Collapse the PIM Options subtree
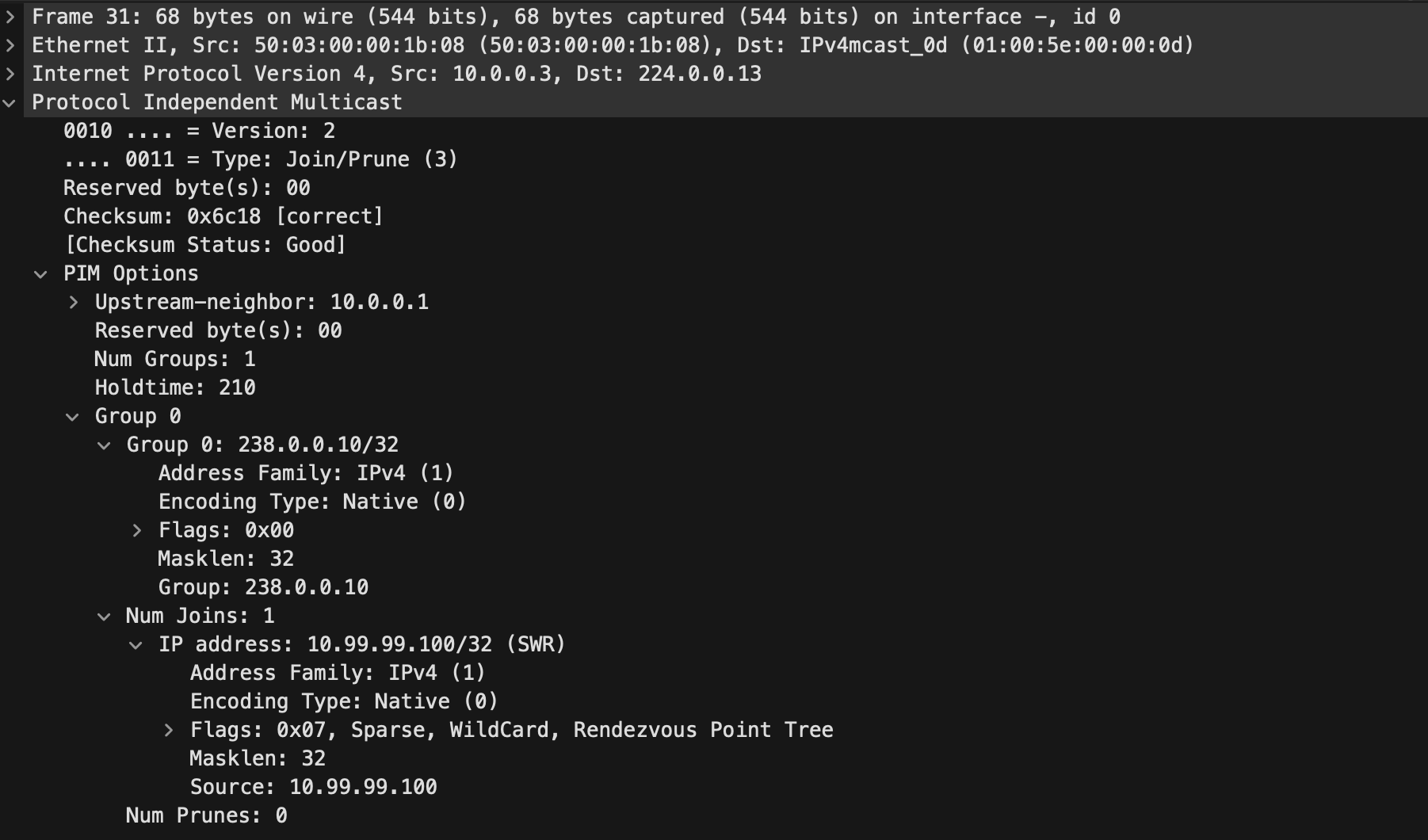The height and width of the screenshot is (840, 1428). (41, 274)
